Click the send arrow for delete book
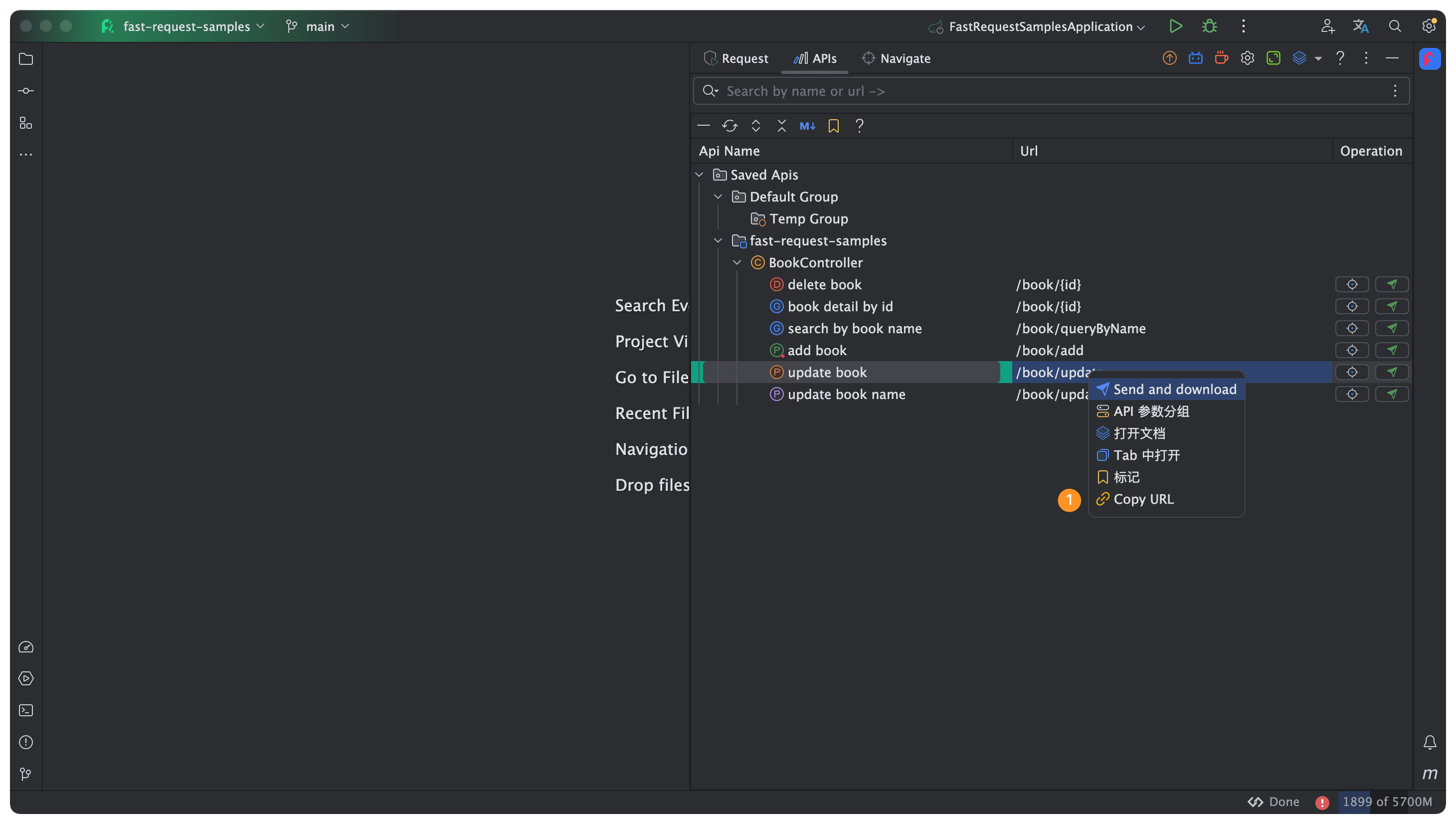 pyautogui.click(x=1392, y=285)
